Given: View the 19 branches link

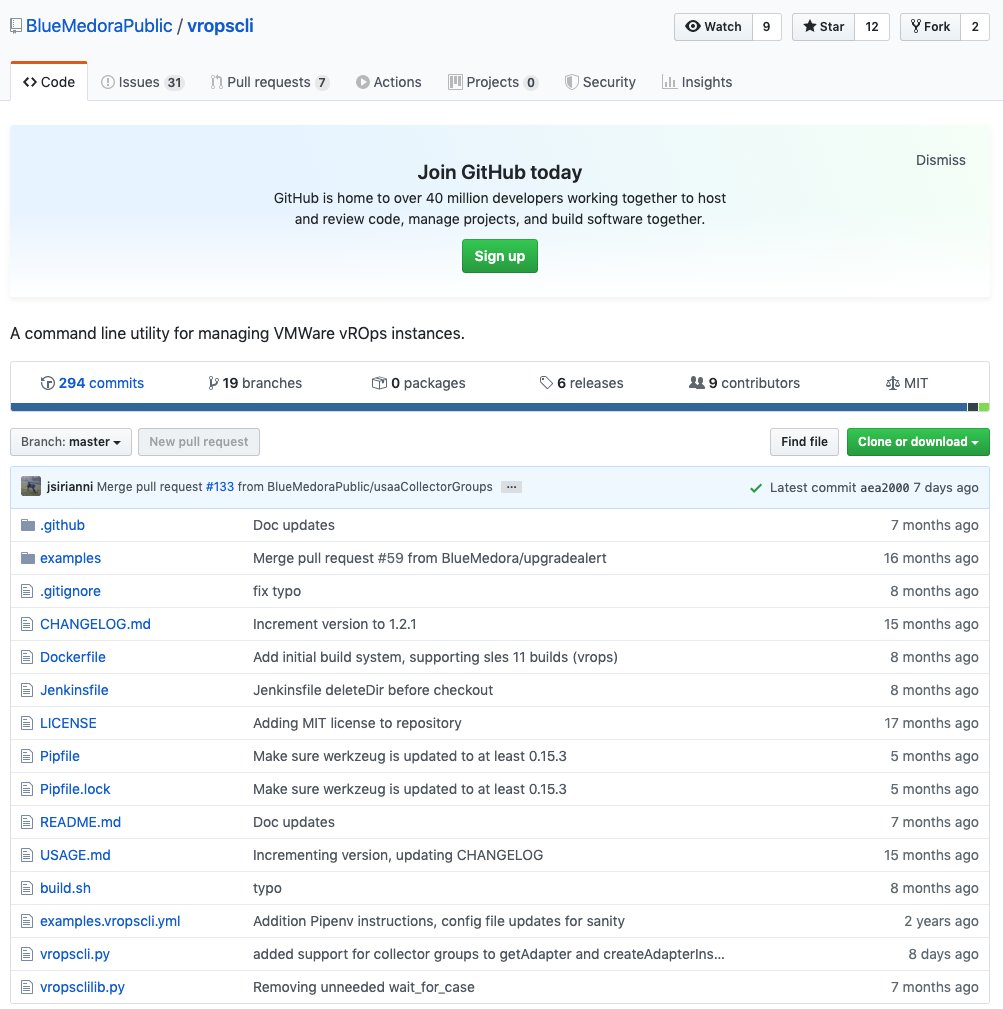Looking at the screenshot, I should click(x=255, y=383).
